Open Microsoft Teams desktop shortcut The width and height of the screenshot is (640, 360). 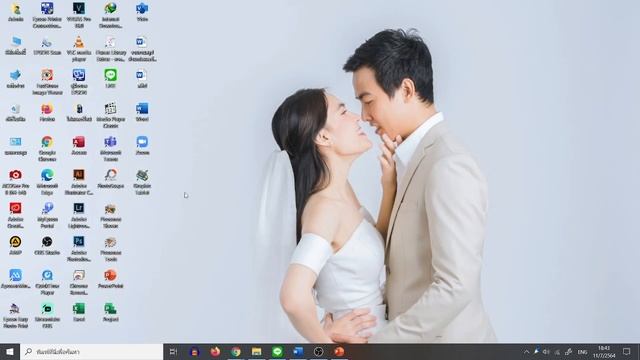110,149
